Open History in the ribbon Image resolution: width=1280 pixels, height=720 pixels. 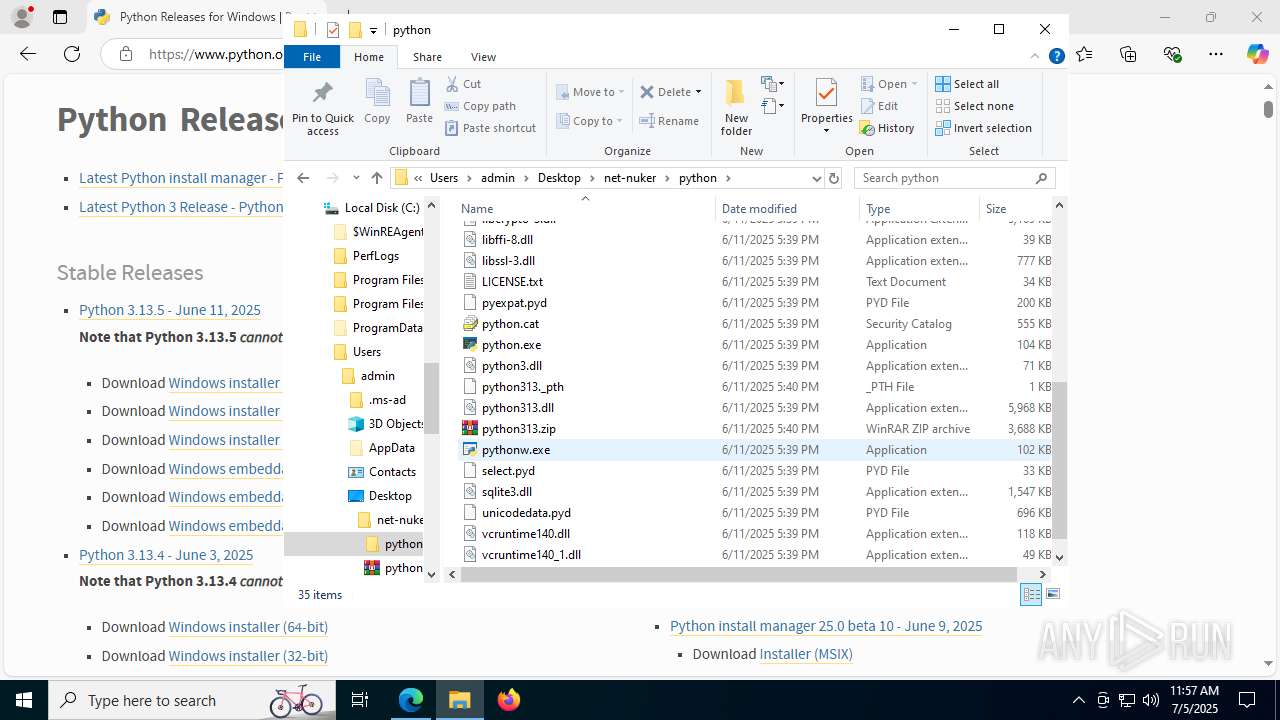point(887,128)
